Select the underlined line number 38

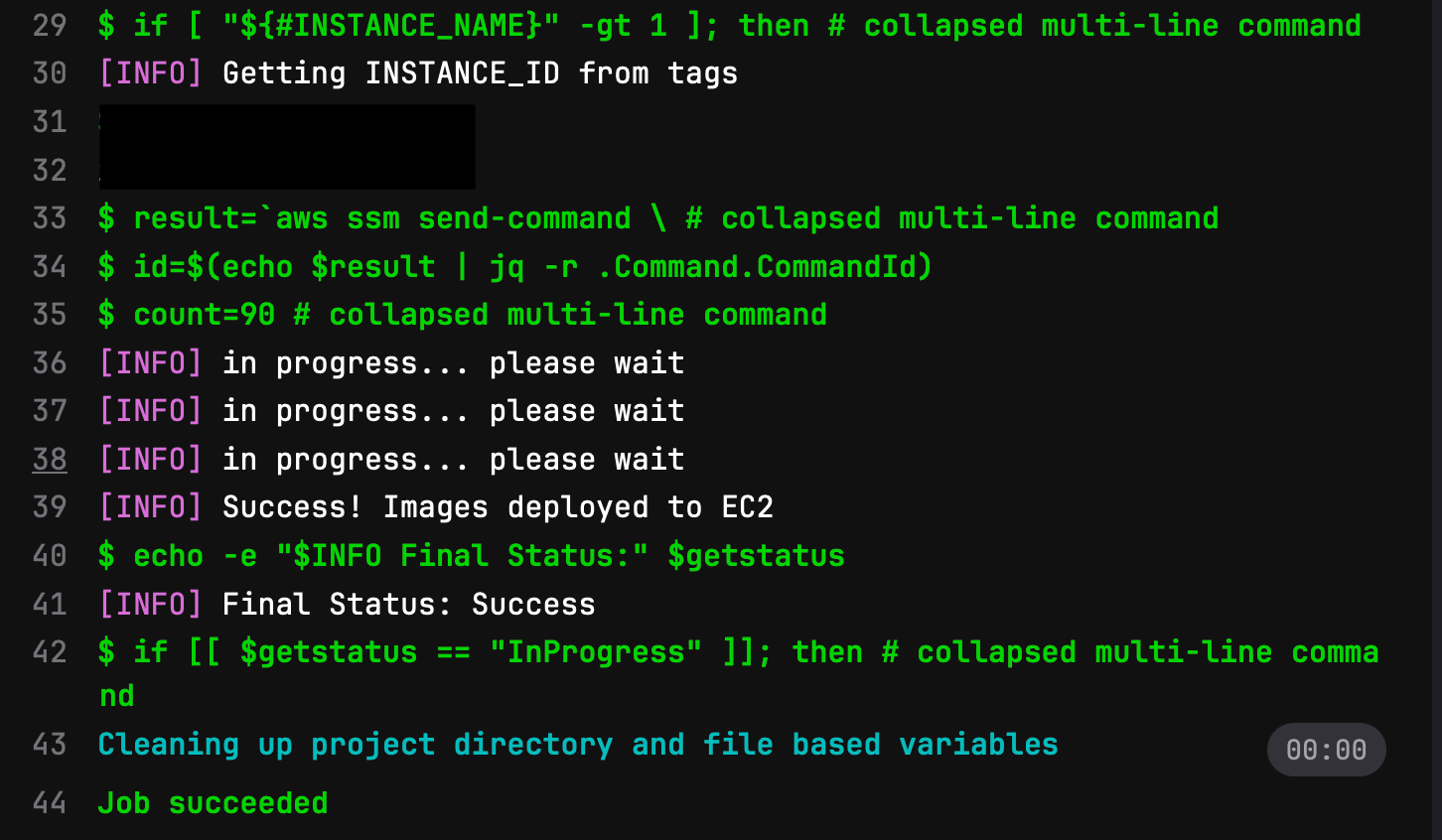coord(50,460)
